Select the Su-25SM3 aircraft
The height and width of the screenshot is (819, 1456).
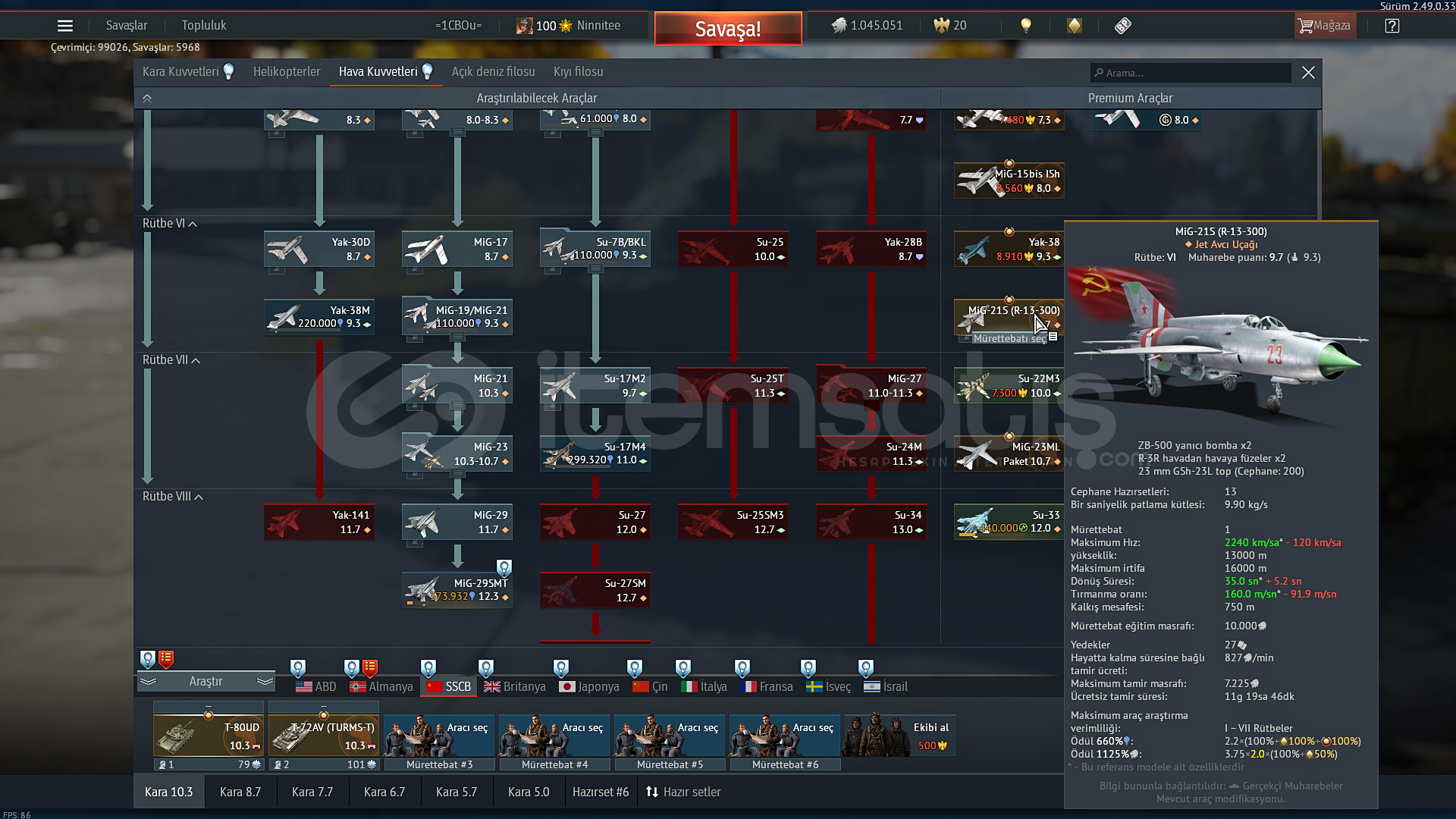pyautogui.click(x=733, y=522)
